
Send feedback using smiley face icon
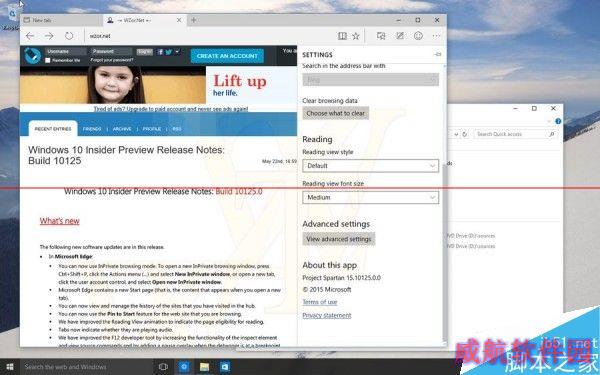coord(419,36)
